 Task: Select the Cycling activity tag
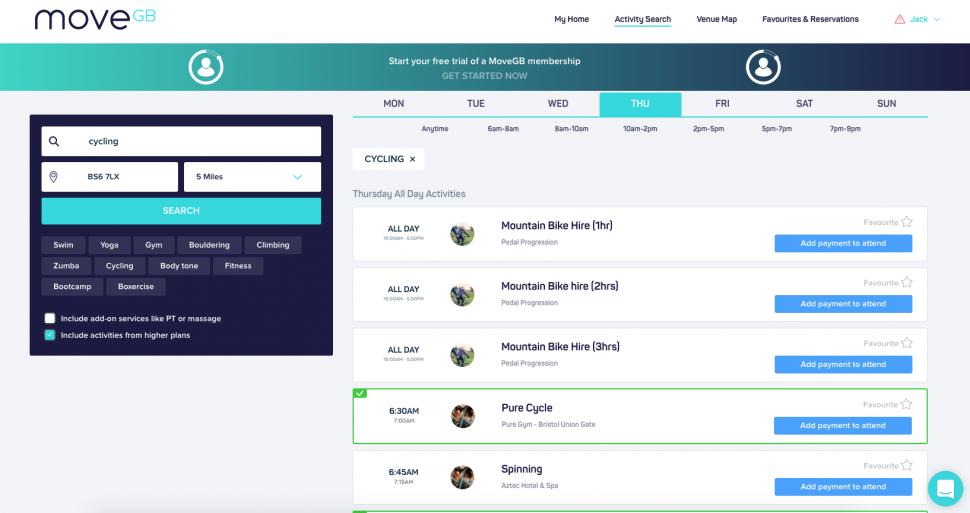click(119, 266)
